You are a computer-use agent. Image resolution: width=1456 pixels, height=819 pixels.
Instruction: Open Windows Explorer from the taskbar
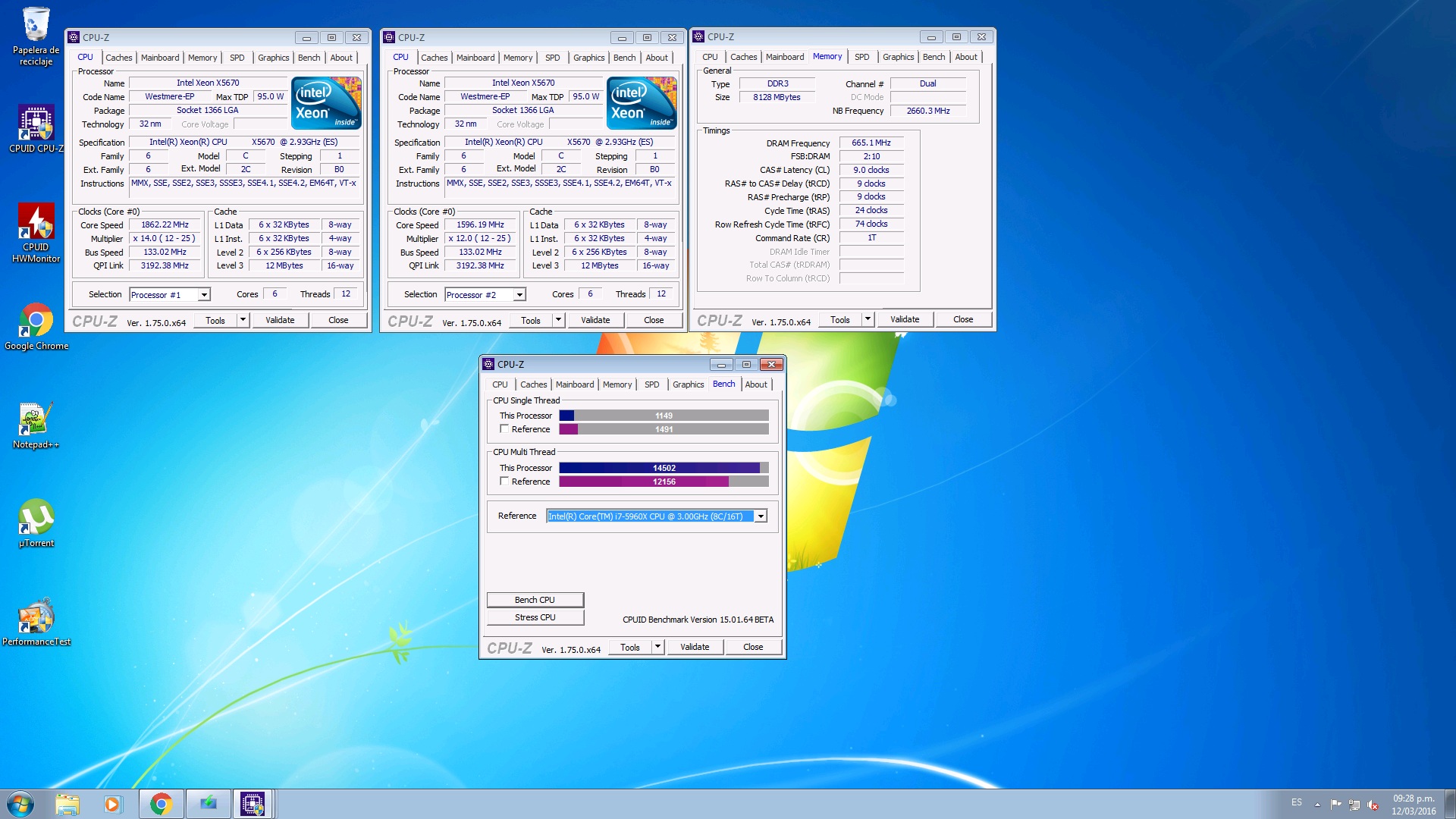67,804
